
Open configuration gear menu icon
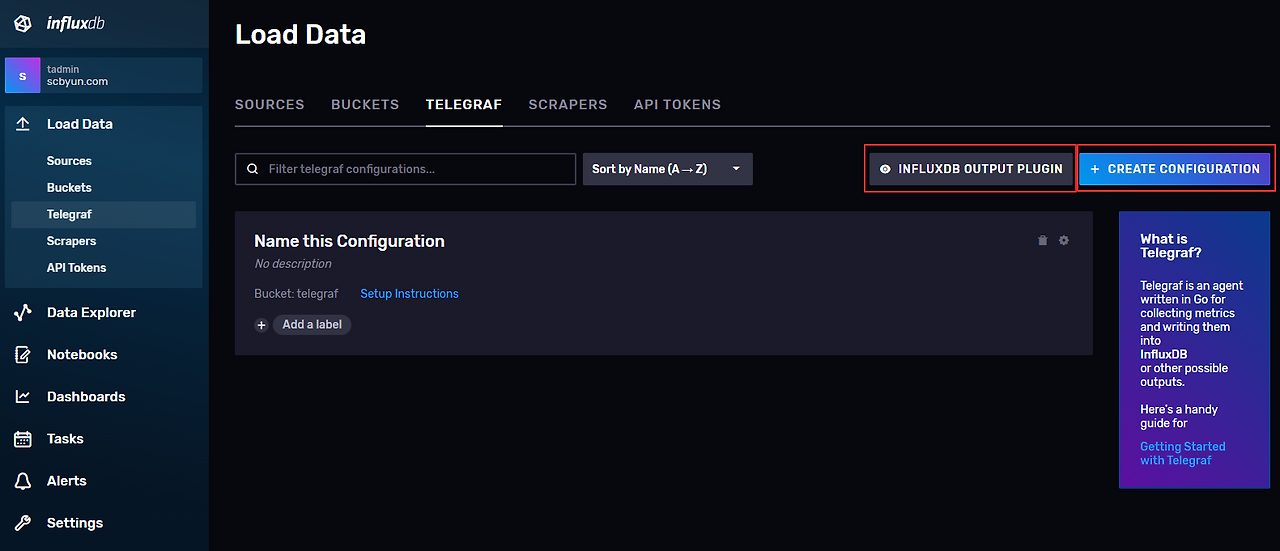[x=1064, y=240]
